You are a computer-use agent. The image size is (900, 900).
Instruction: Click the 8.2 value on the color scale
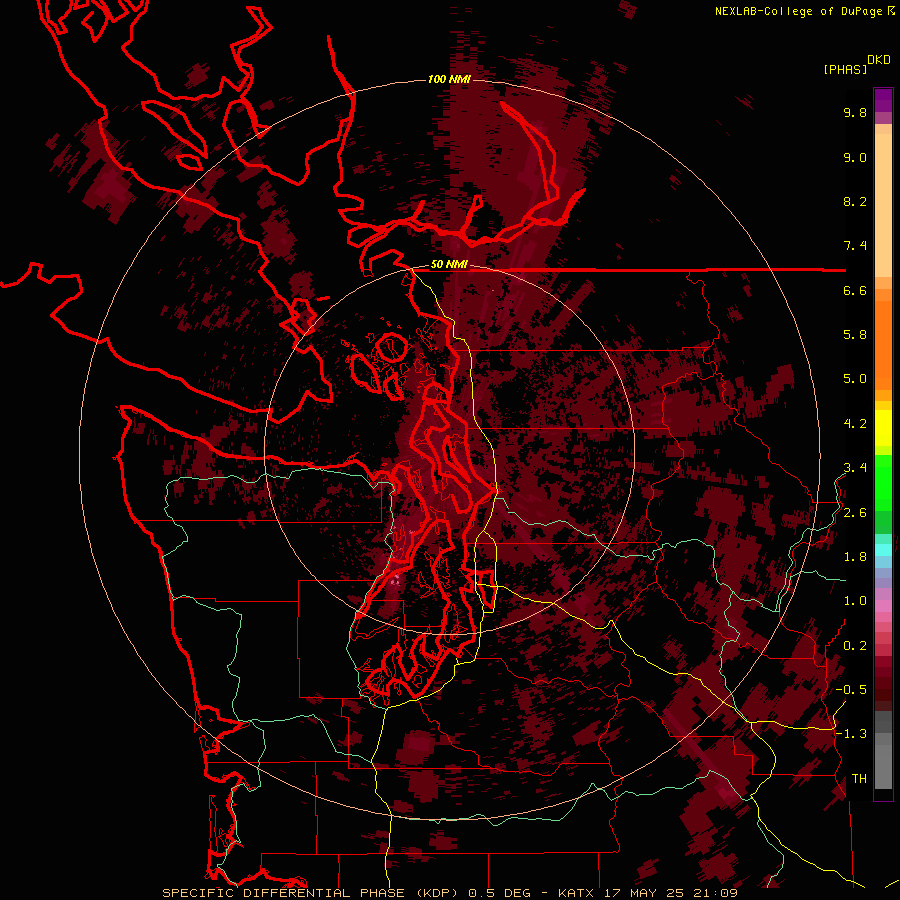pyautogui.click(x=855, y=201)
